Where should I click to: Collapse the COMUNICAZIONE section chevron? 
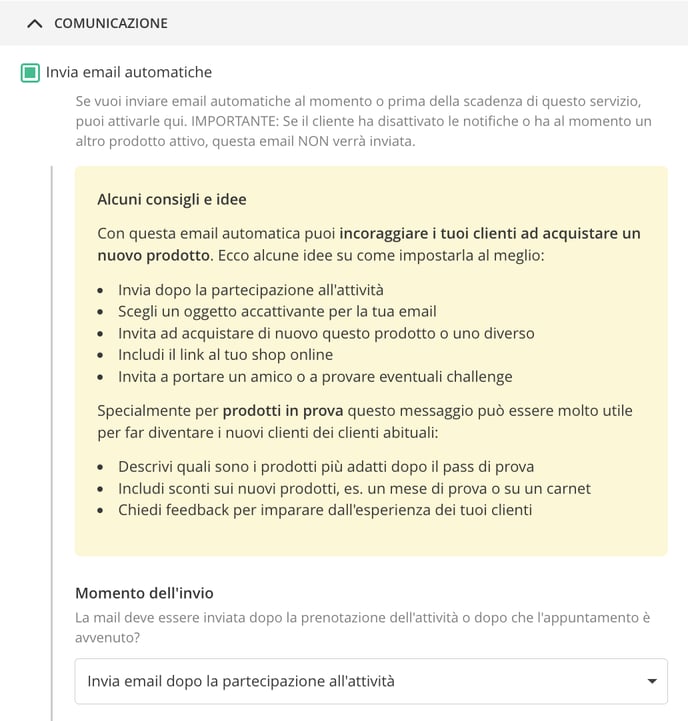34,23
